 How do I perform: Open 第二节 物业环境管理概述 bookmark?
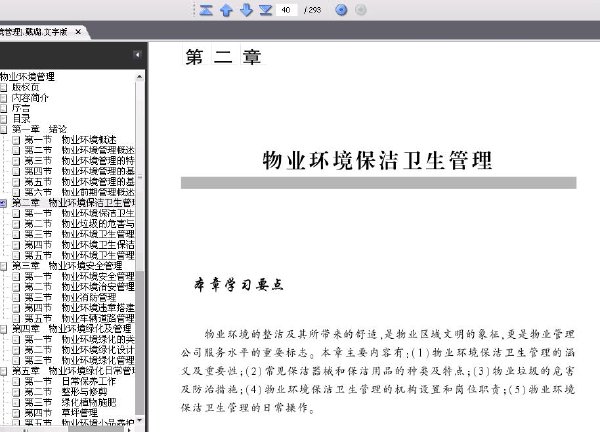pos(80,150)
